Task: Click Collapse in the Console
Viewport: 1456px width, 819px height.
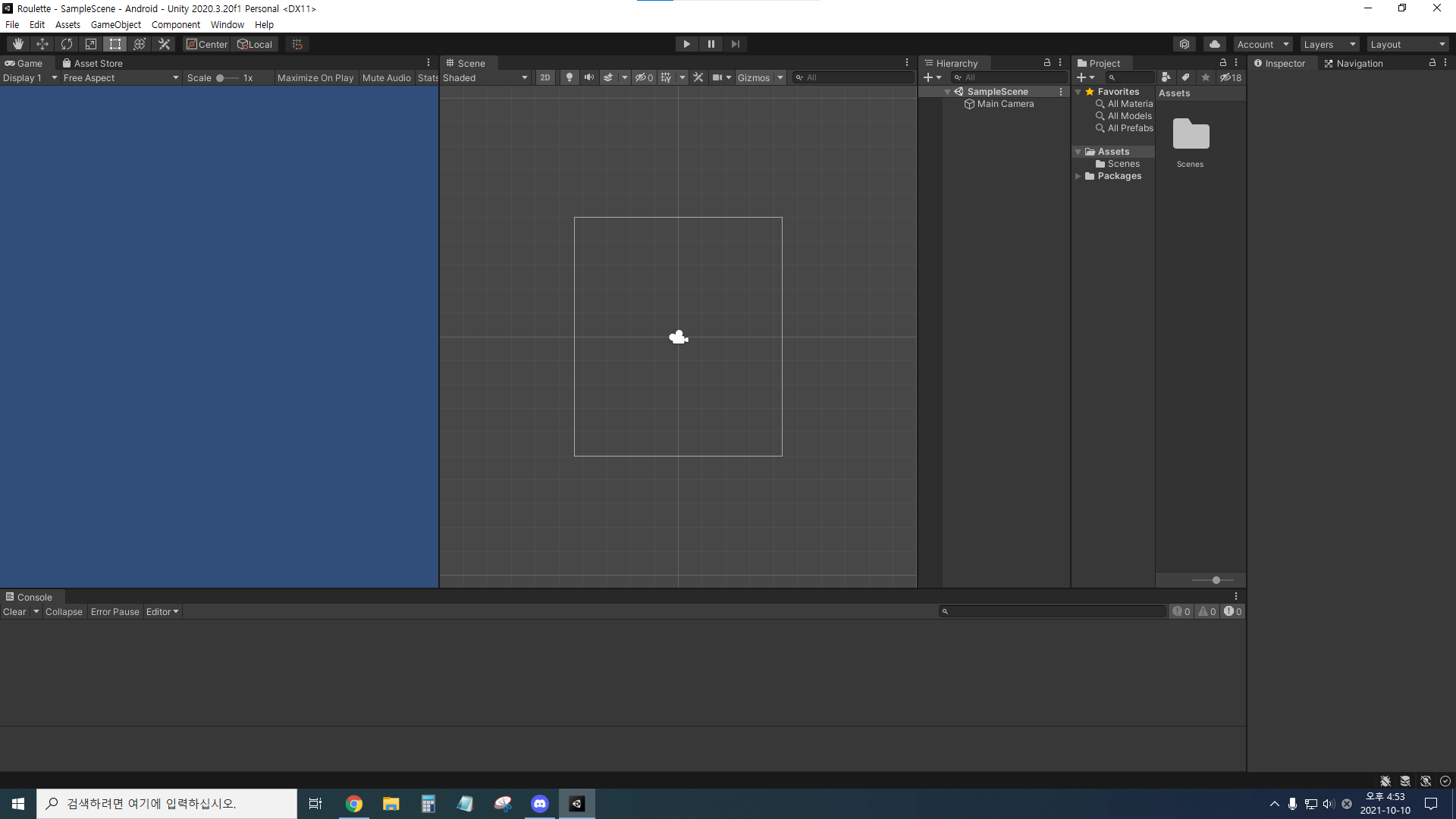Action: (64, 611)
